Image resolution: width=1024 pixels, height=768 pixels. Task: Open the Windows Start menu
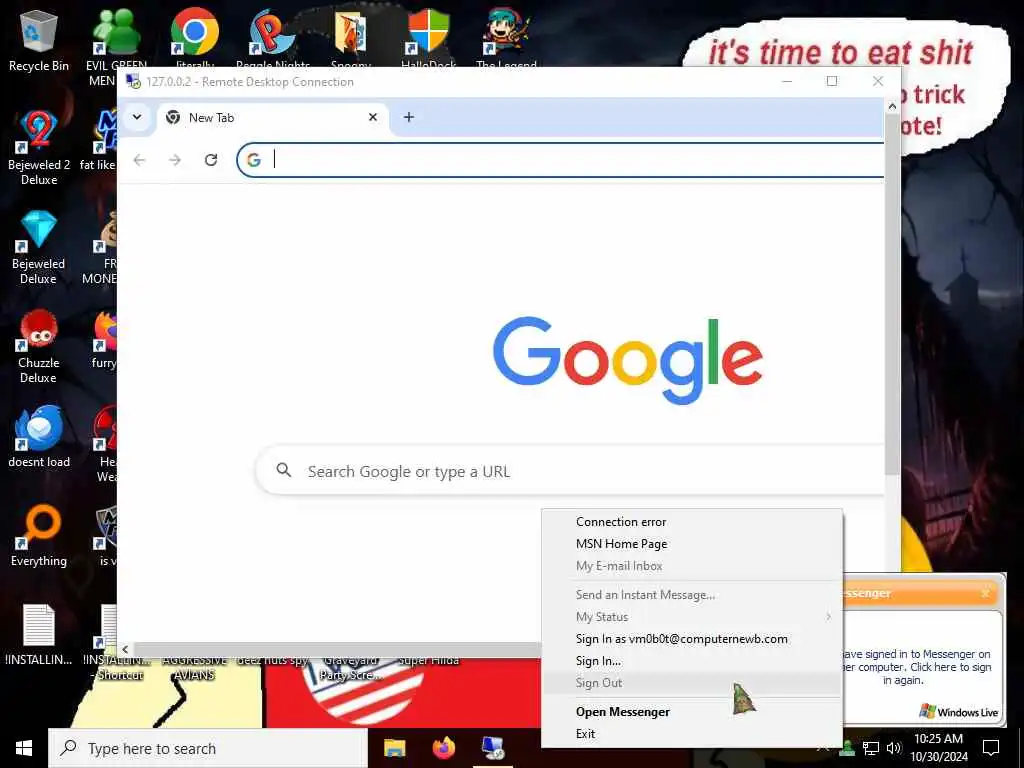point(24,748)
